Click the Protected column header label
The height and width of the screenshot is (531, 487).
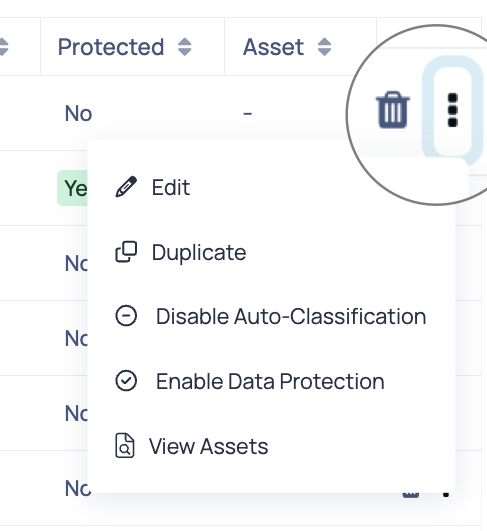(x=111, y=47)
